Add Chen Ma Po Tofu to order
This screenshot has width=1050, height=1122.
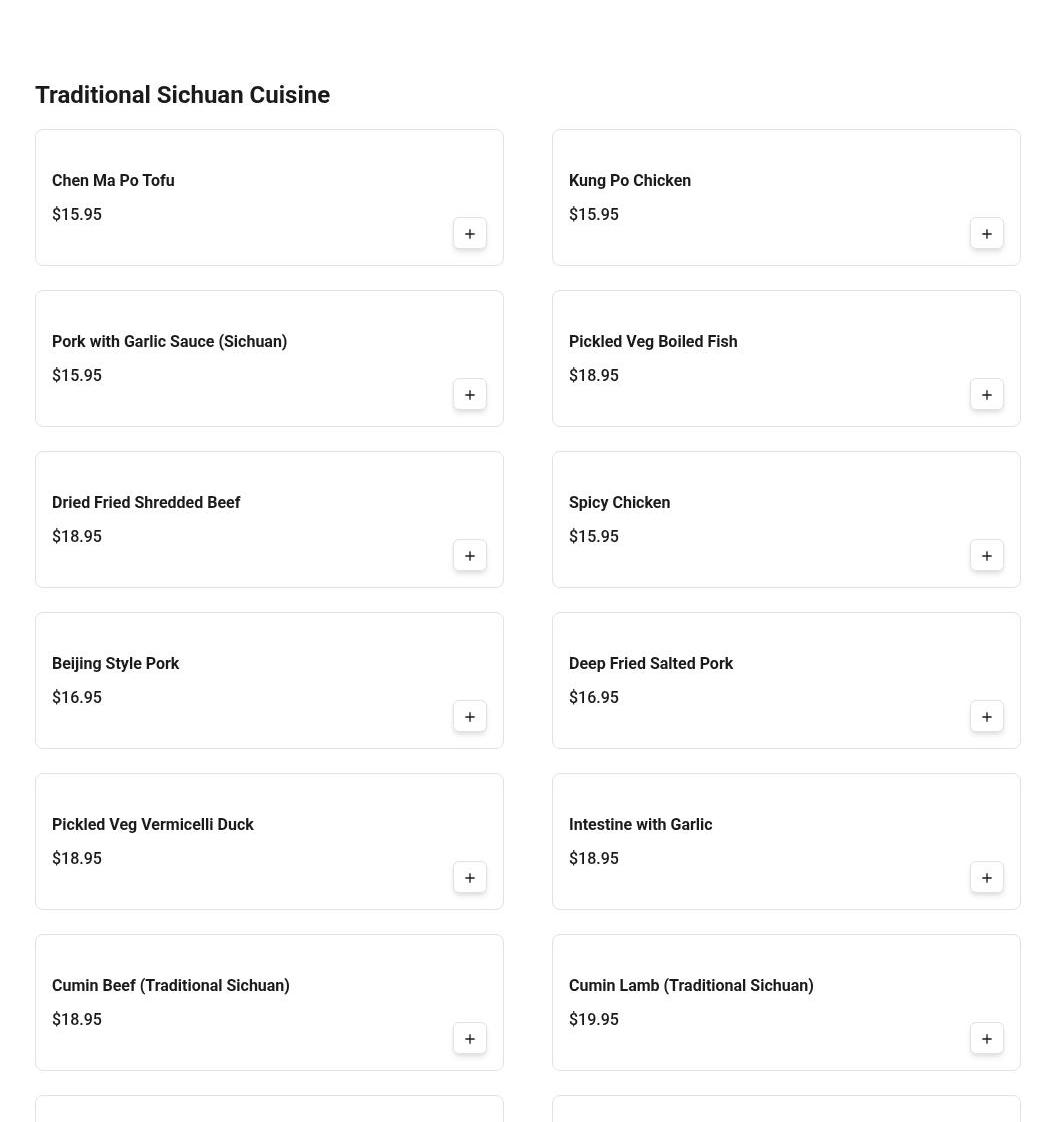point(470,234)
